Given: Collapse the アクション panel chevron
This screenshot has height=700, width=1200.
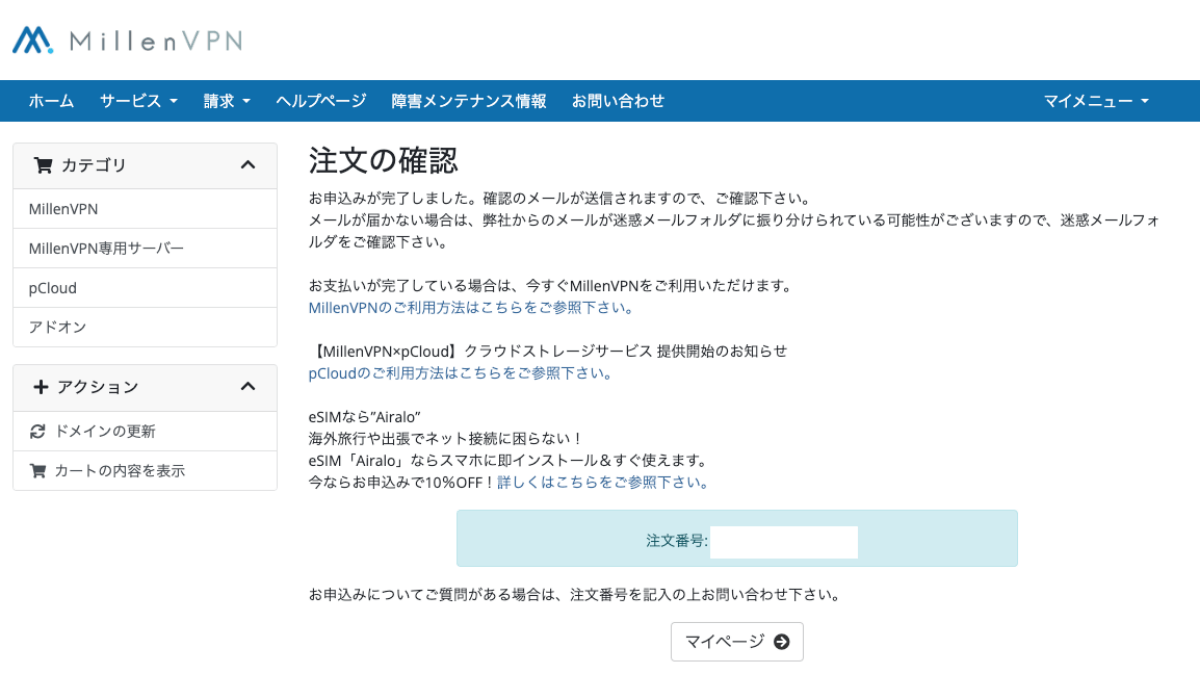Looking at the screenshot, I should (249, 387).
